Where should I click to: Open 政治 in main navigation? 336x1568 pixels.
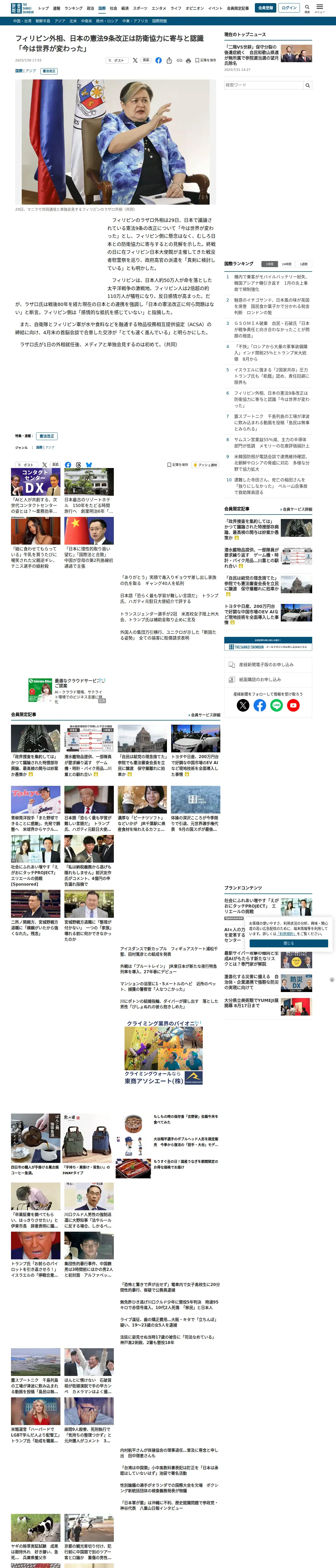(90, 9)
